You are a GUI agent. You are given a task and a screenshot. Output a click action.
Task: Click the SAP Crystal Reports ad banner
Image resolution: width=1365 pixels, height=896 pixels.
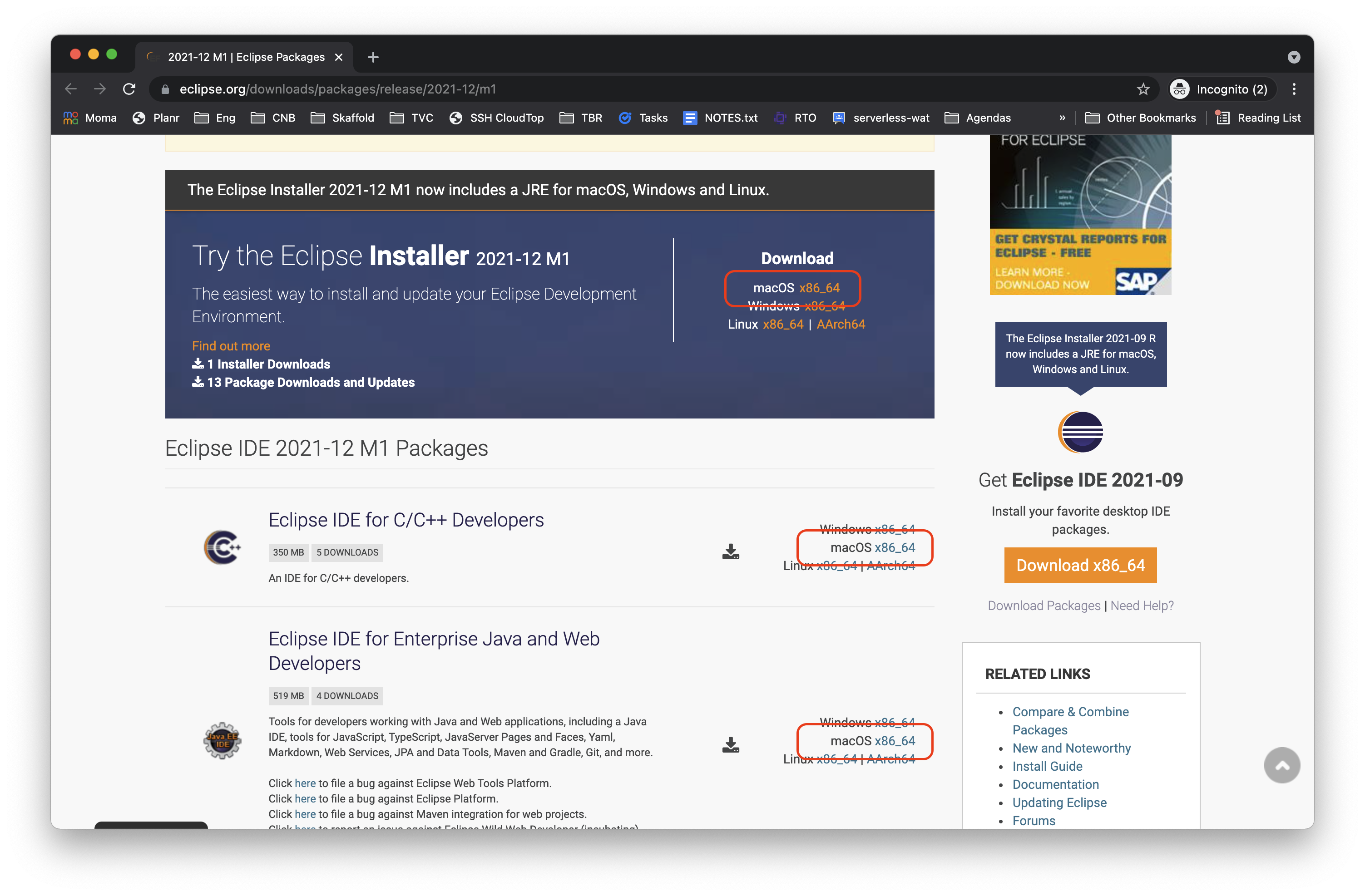pyautogui.click(x=1080, y=215)
